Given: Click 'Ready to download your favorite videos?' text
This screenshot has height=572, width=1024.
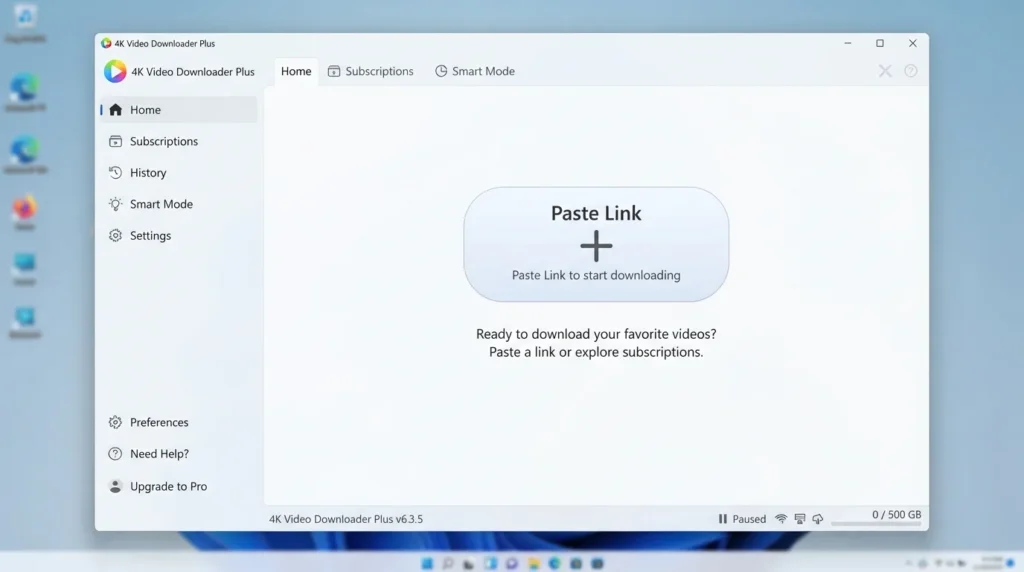Looking at the screenshot, I should (x=596, y=334).
